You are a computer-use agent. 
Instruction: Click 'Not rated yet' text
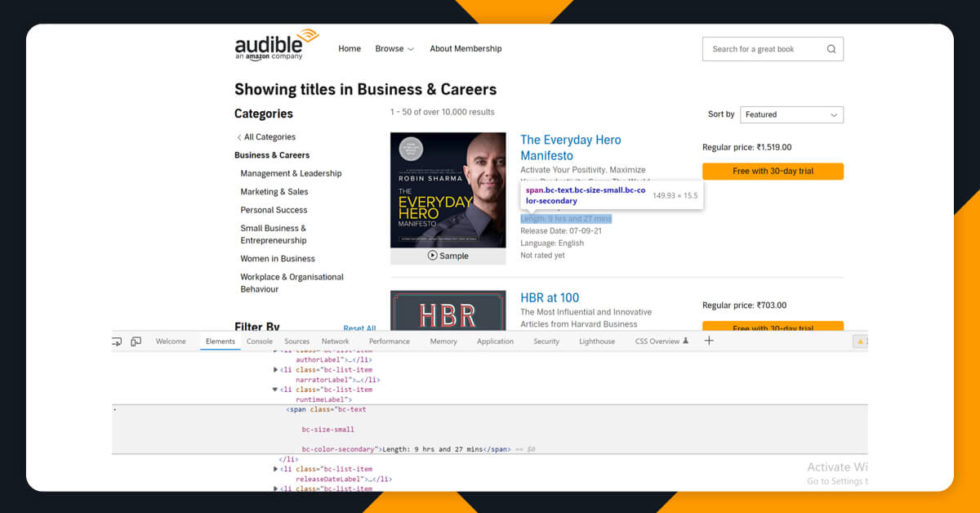[x=542, y=256]
